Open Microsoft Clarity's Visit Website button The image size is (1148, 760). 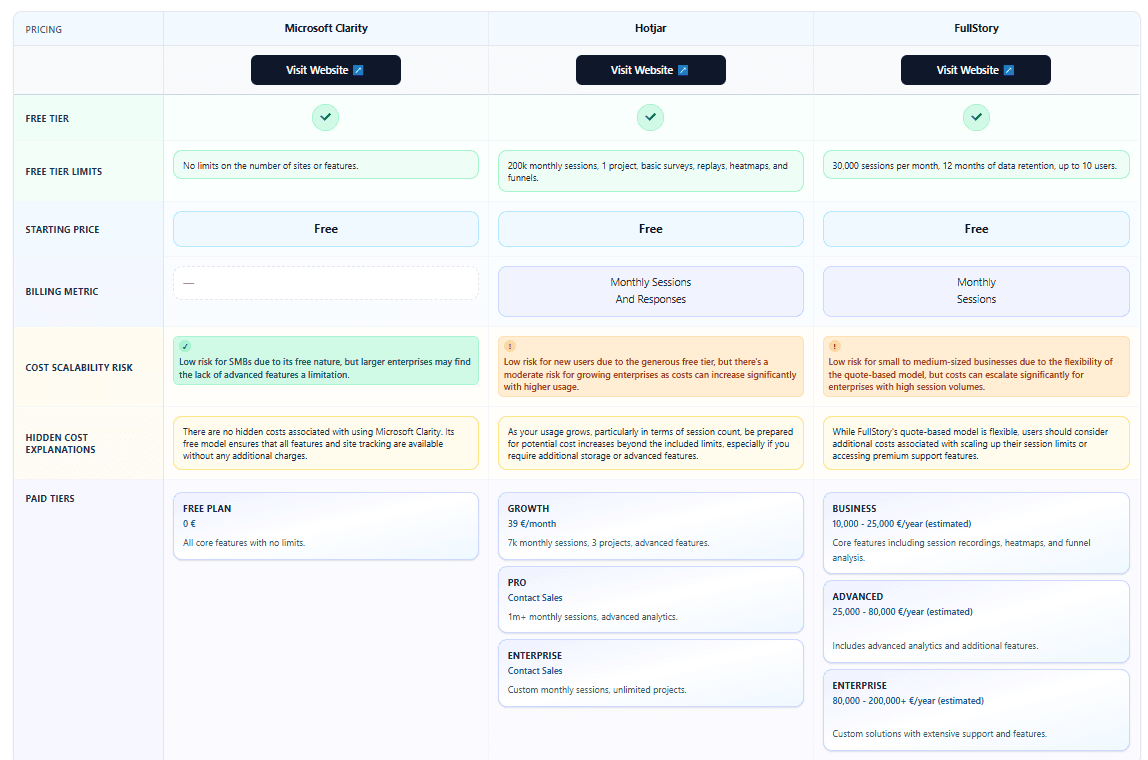[326, 70]
